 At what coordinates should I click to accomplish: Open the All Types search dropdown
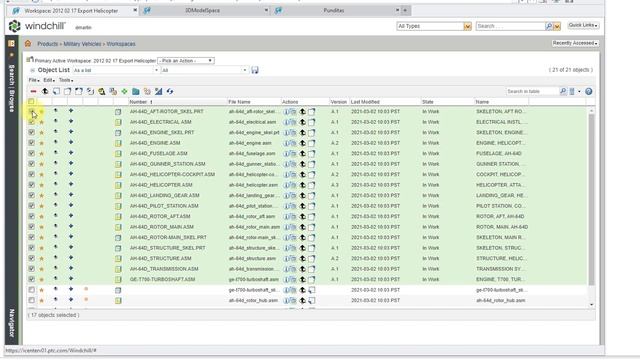pos(434,26)
